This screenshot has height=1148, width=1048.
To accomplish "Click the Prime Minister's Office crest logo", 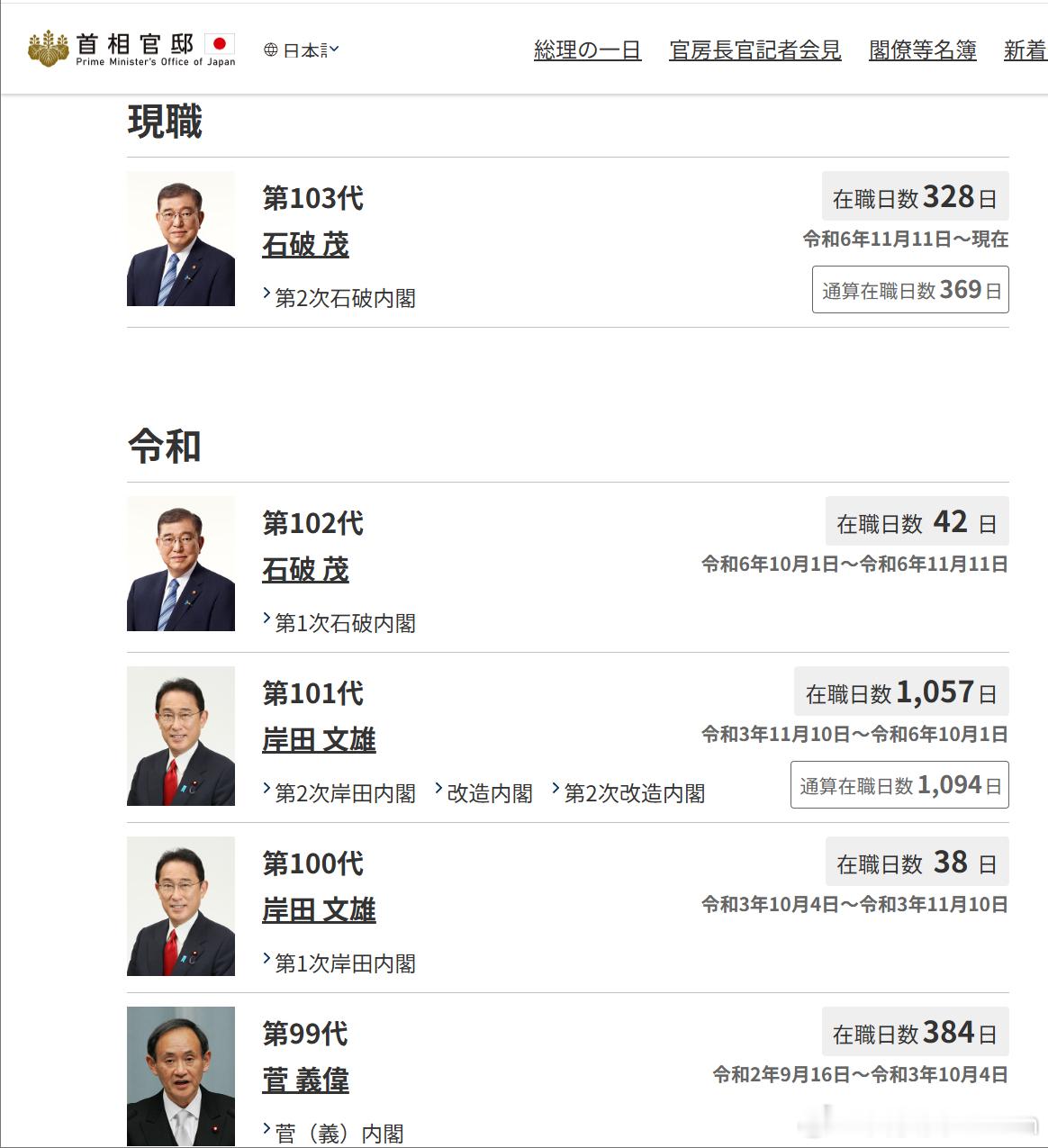I will (x=48, y=49).
